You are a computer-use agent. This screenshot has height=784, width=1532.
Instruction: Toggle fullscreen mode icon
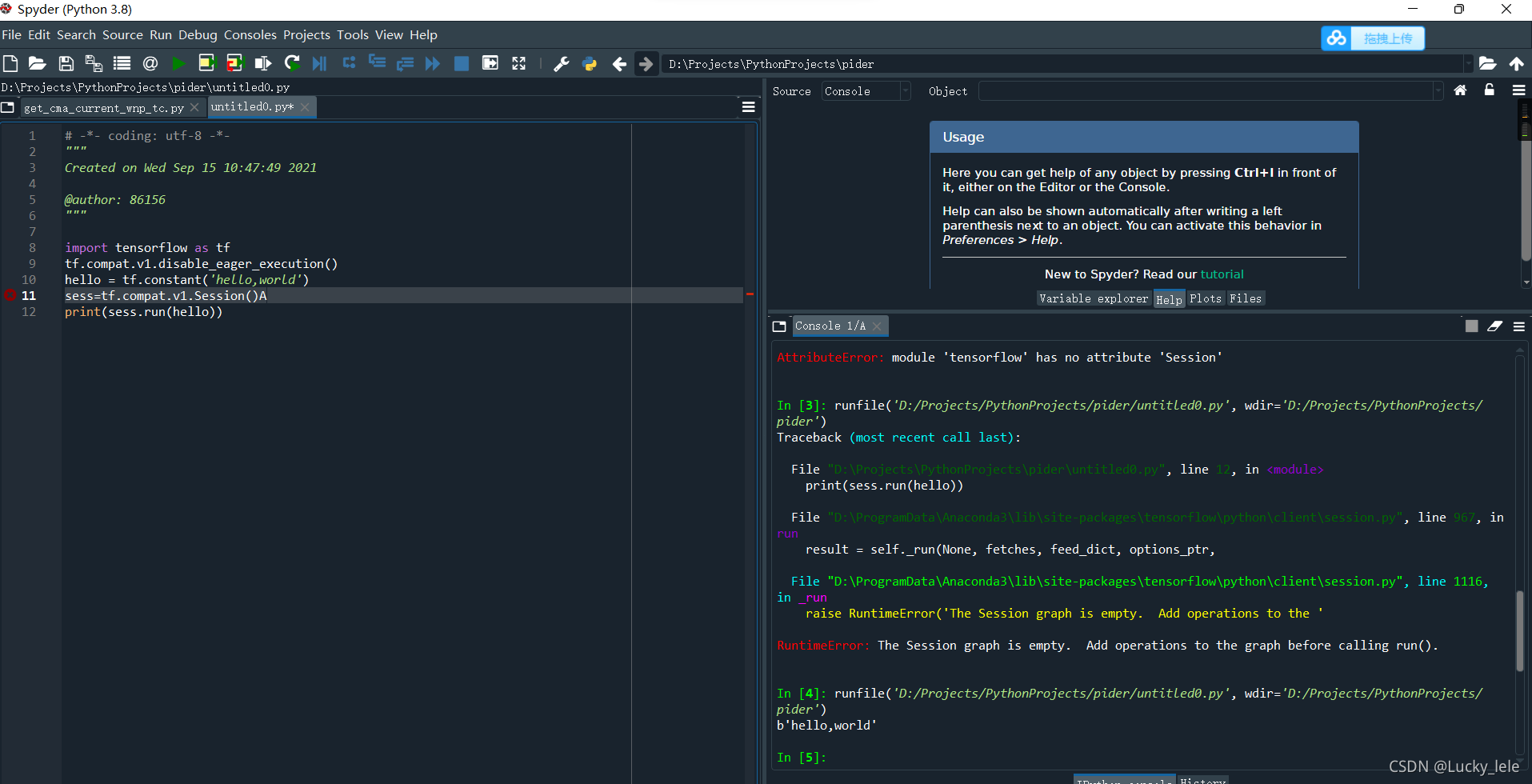click(x=518, y=63)
